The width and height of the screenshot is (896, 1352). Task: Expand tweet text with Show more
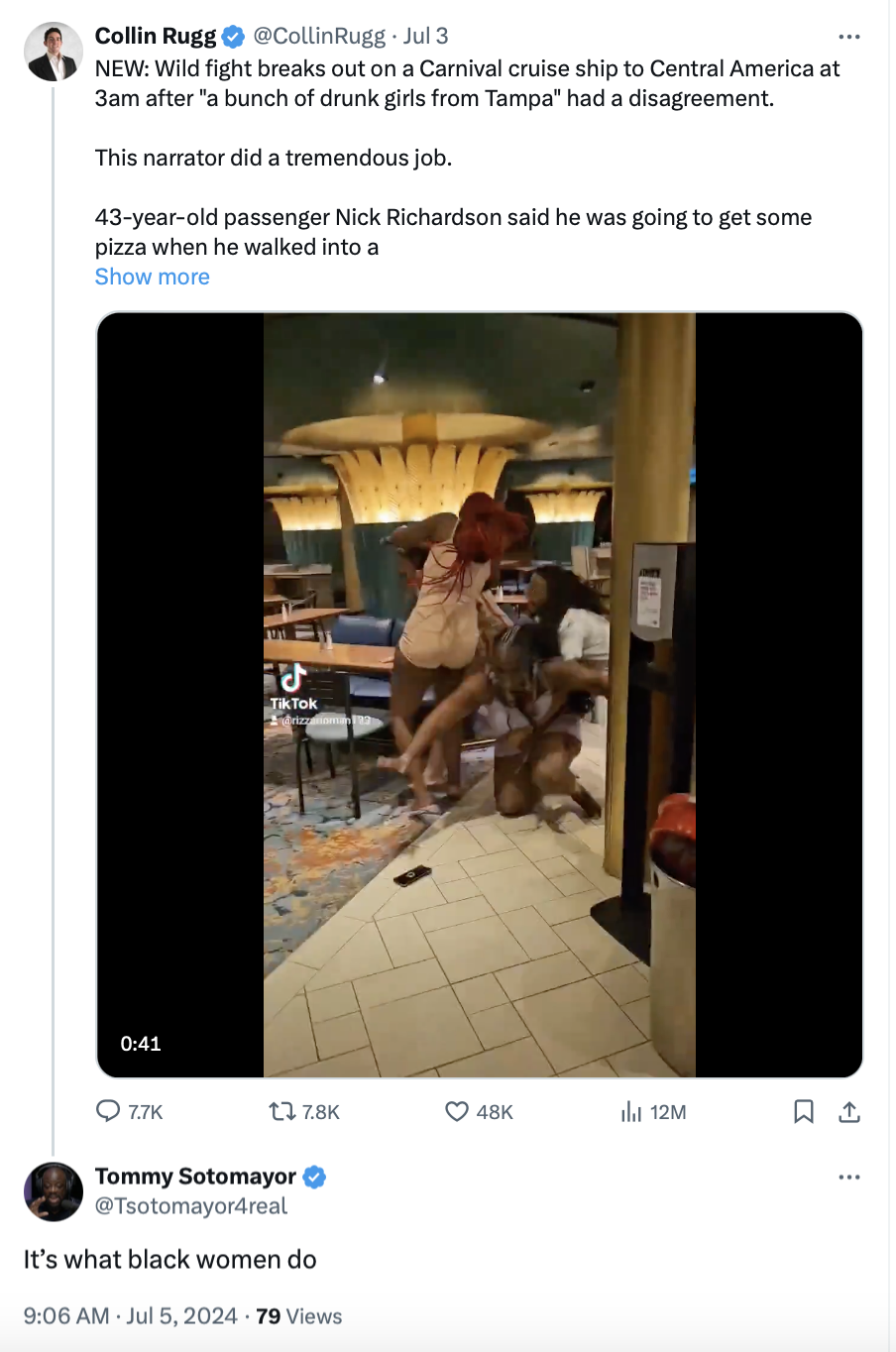pyautogui.click(x=153, y=277)
